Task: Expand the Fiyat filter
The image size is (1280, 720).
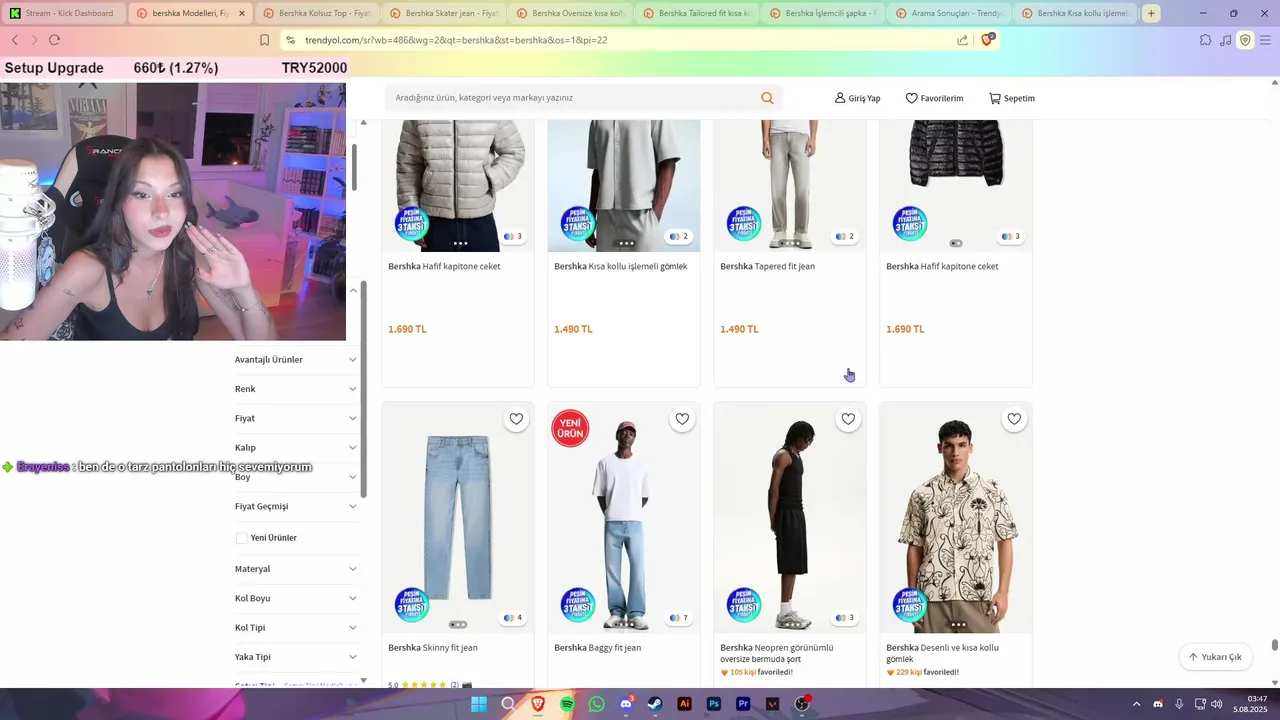Action: click(x=295, y=418)
